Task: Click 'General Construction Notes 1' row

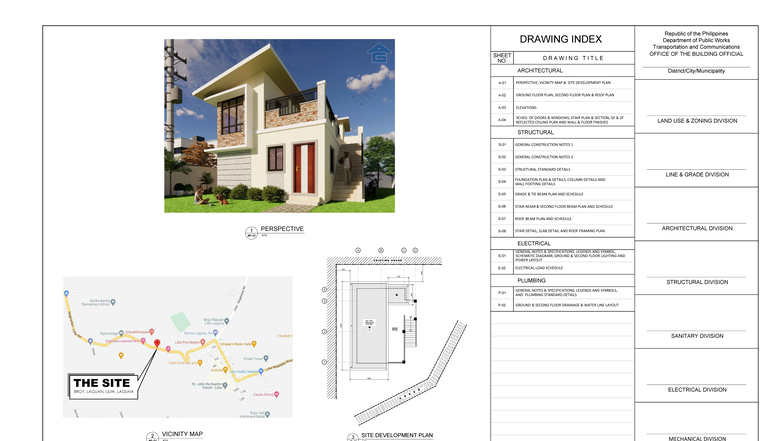Action: click(x=562, y=144)
